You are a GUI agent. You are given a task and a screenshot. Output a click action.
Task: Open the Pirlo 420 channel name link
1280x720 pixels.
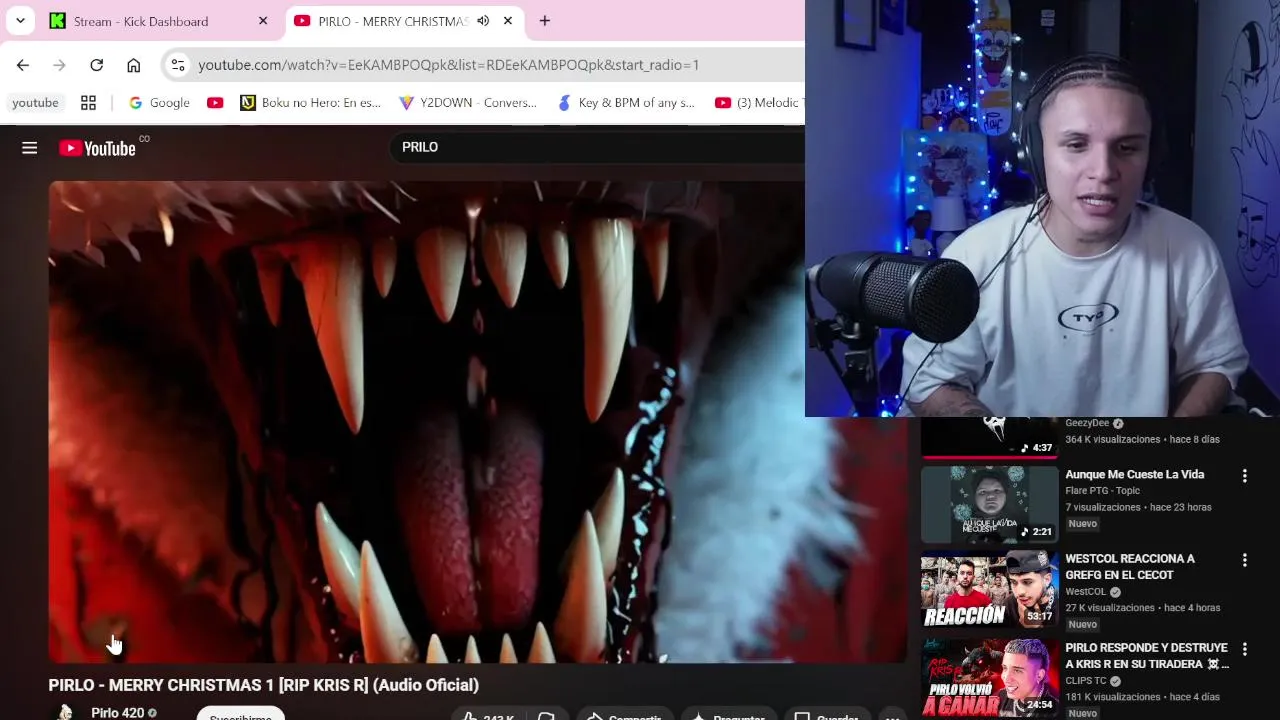118,713
